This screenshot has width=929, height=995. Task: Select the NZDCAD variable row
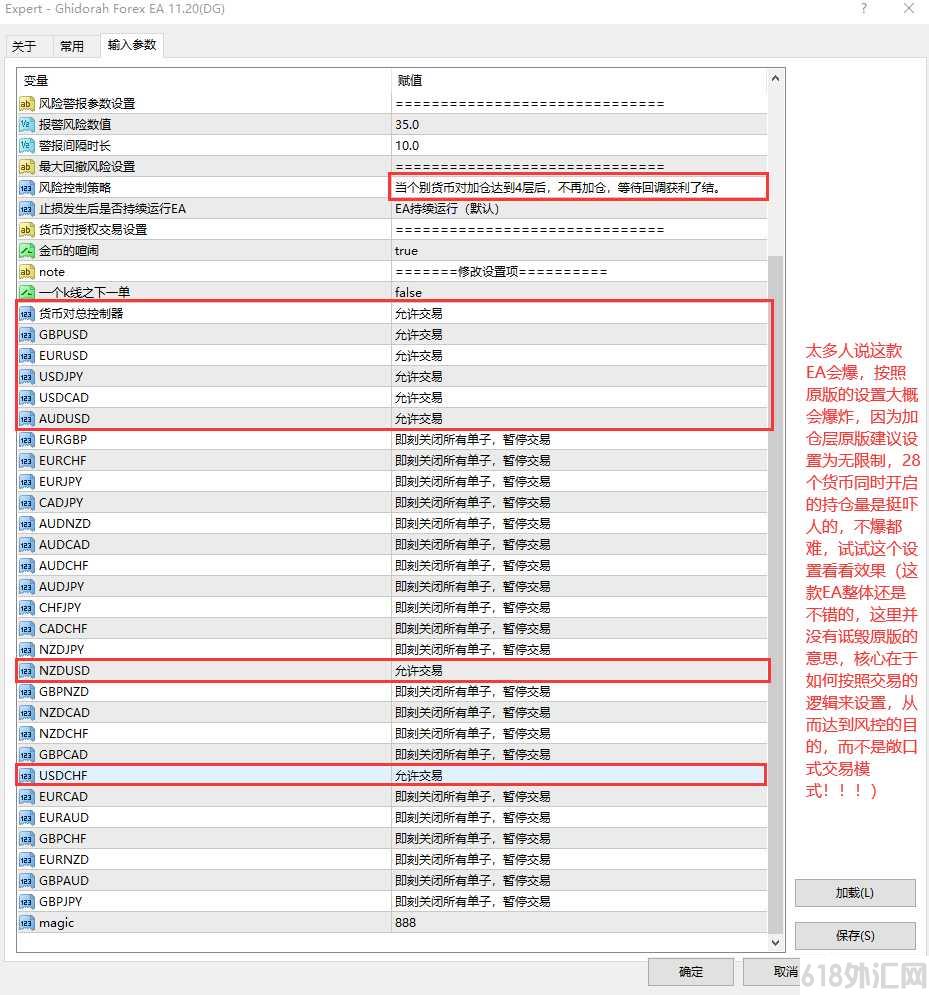pyautogui.click(x=392, y=713)
